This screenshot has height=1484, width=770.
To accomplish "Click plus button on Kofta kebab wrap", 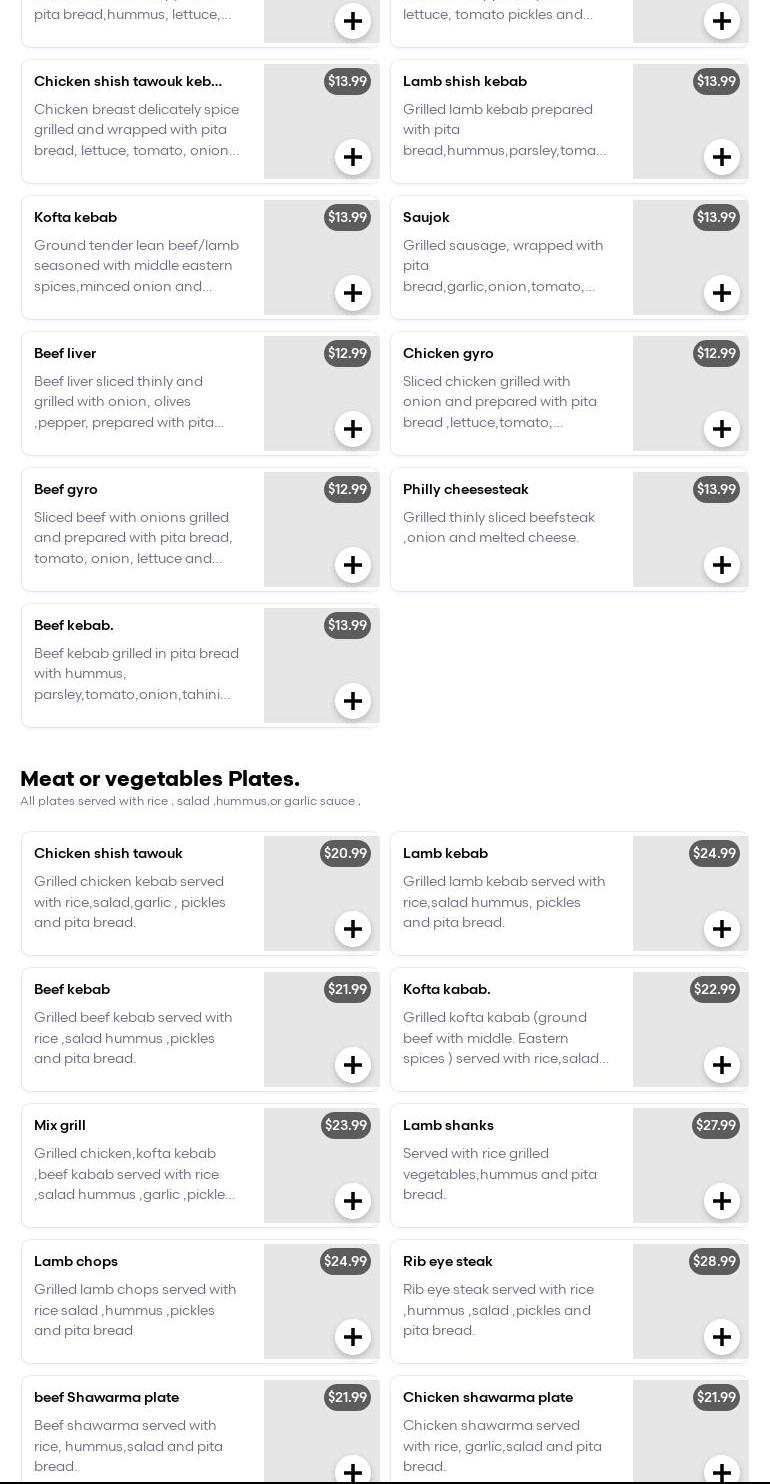I will (353, 293).
